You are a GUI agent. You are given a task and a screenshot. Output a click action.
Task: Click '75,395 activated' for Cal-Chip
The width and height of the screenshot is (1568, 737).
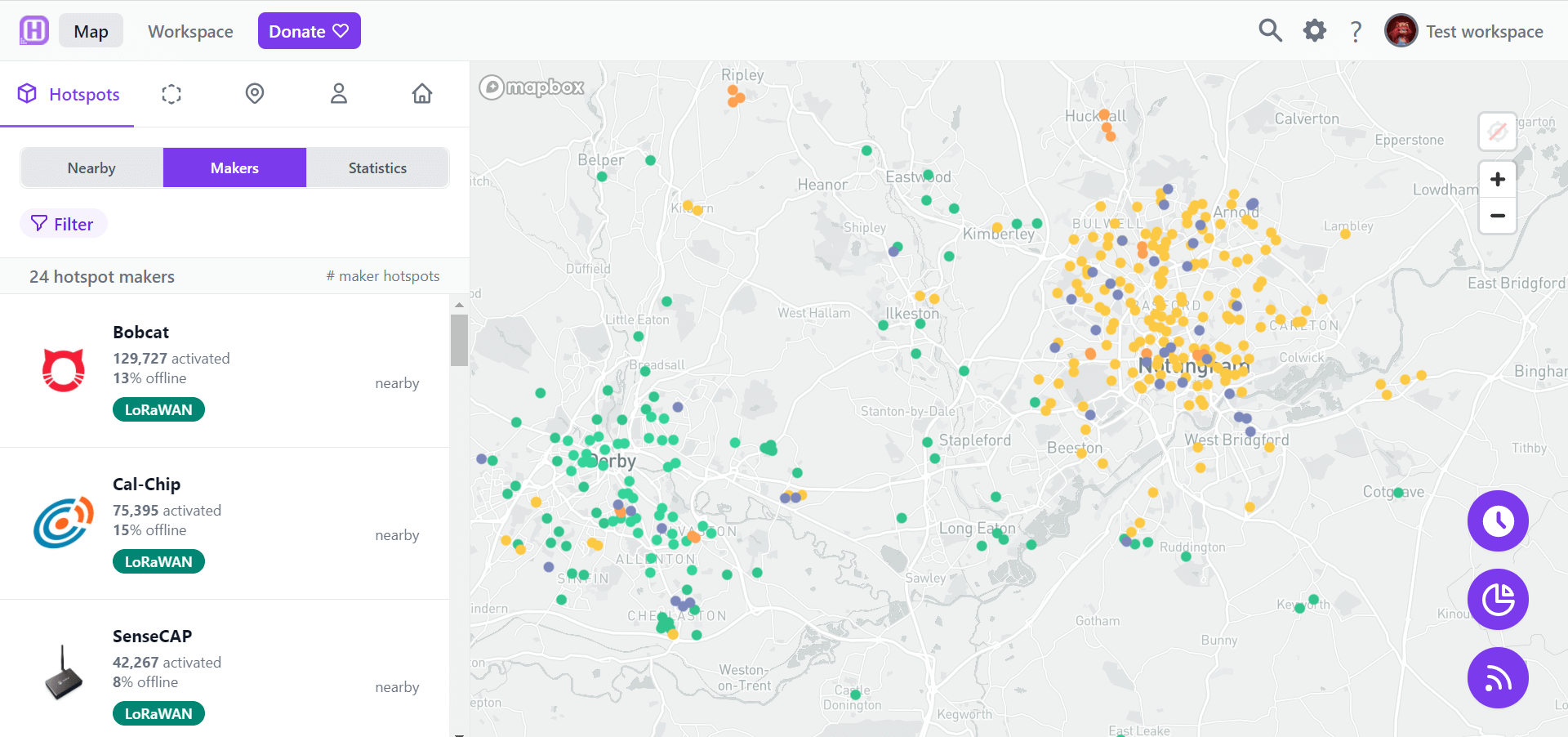coord(167,511)
